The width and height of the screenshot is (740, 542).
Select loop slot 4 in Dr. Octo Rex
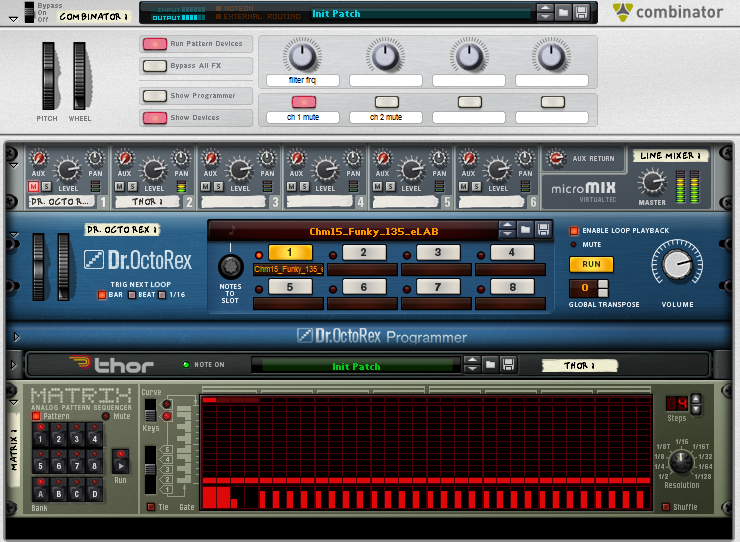[512, 253]
